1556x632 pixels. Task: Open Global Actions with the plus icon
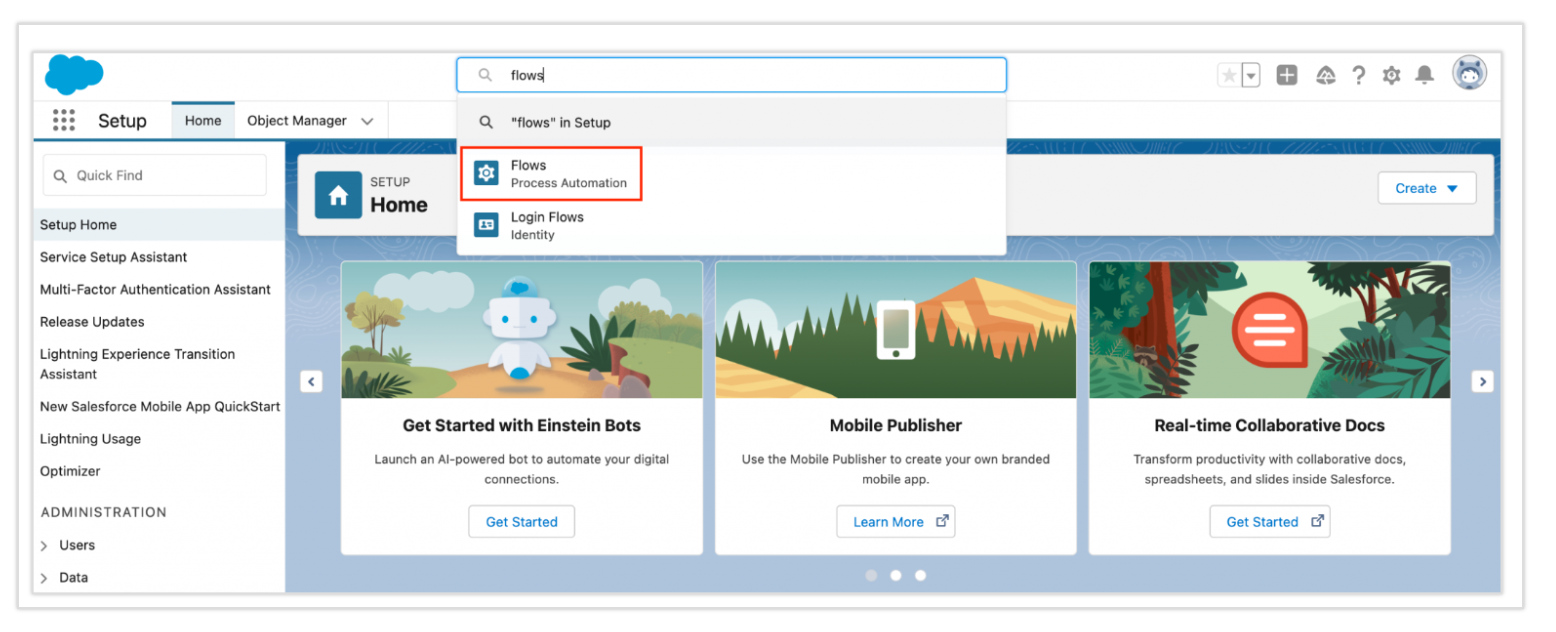1287,74
